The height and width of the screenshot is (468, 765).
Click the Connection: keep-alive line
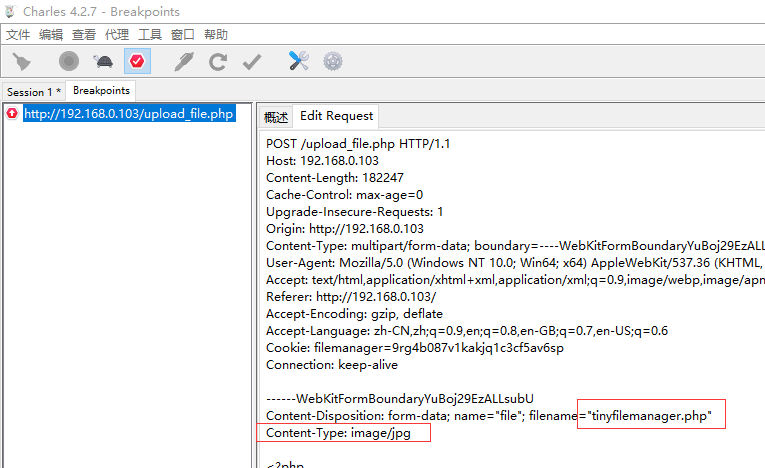point(332,365)
